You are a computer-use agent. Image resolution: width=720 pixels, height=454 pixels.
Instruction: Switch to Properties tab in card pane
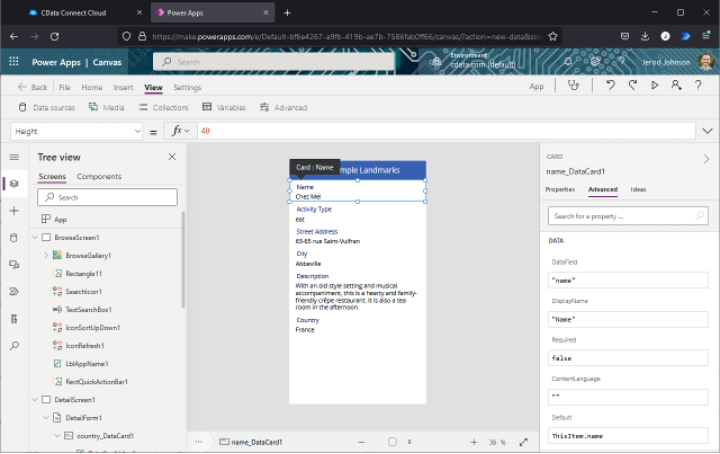[560, 189]
